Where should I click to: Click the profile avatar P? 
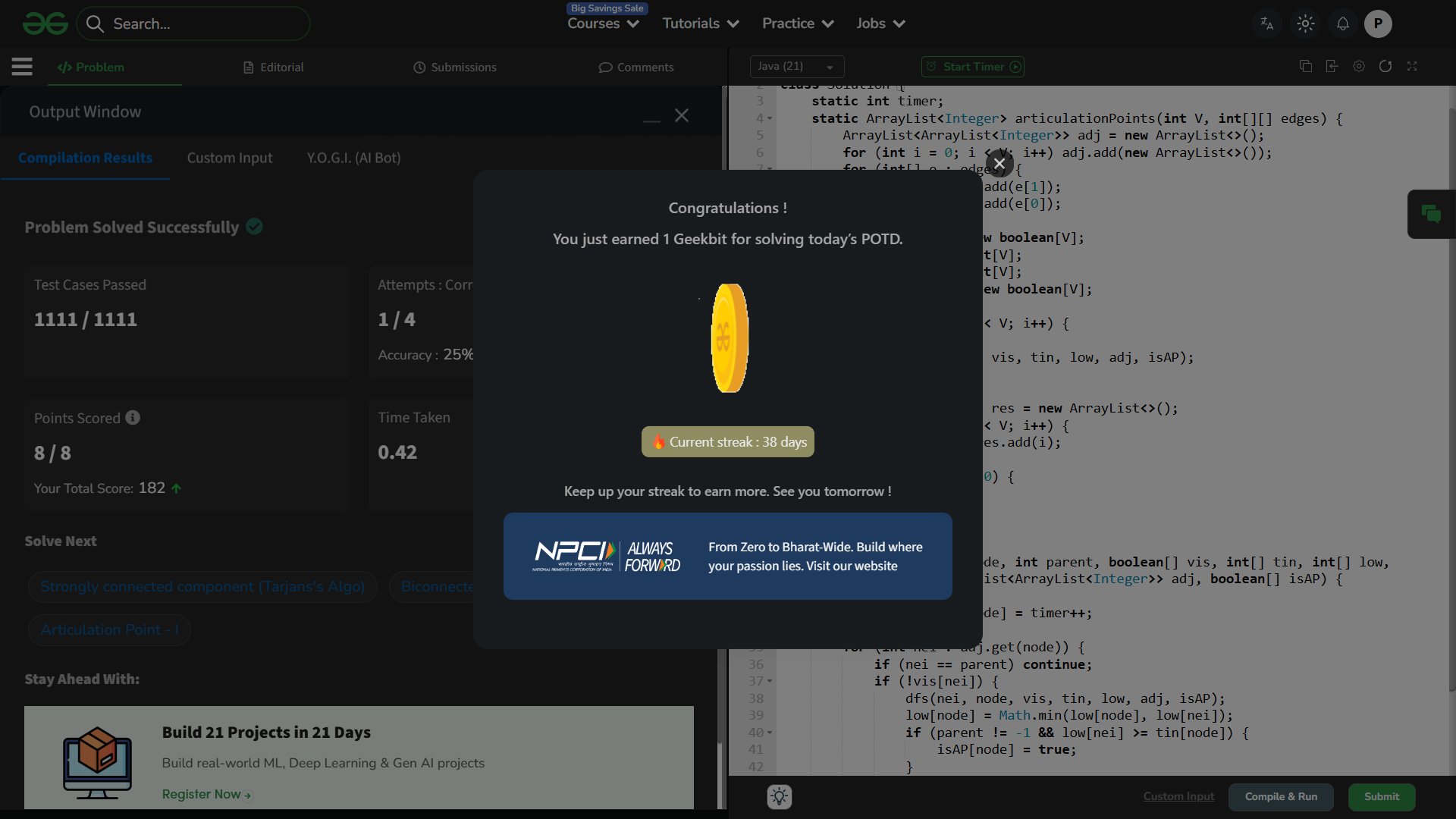1378,24
